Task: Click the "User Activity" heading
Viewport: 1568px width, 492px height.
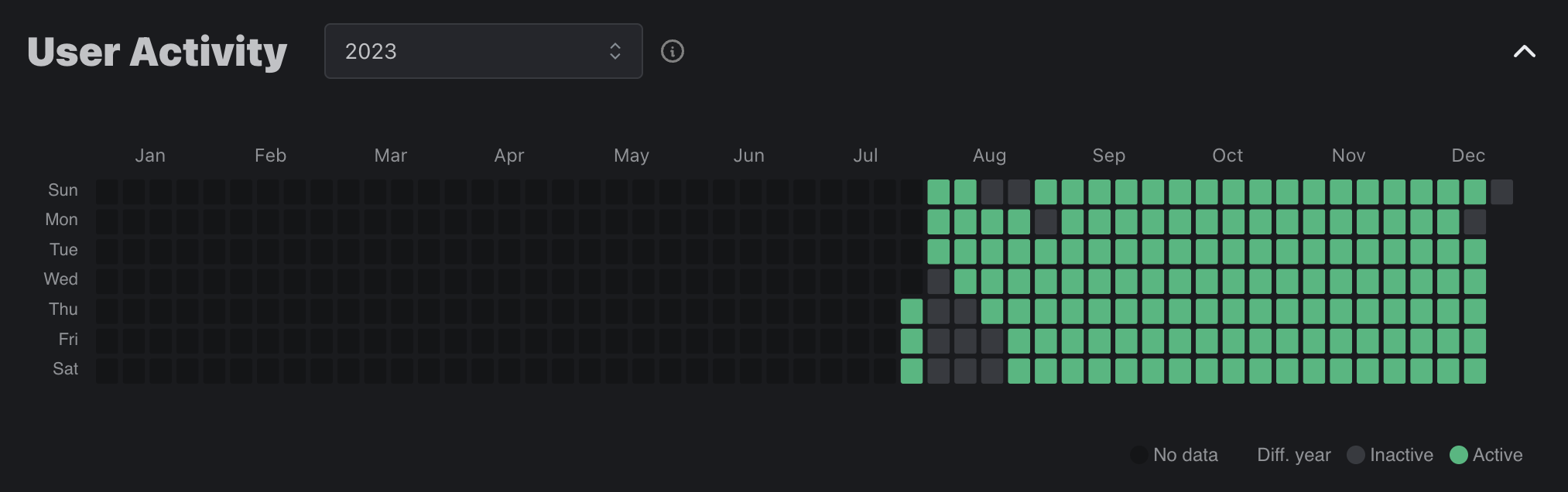Action: tap(157, 52)
